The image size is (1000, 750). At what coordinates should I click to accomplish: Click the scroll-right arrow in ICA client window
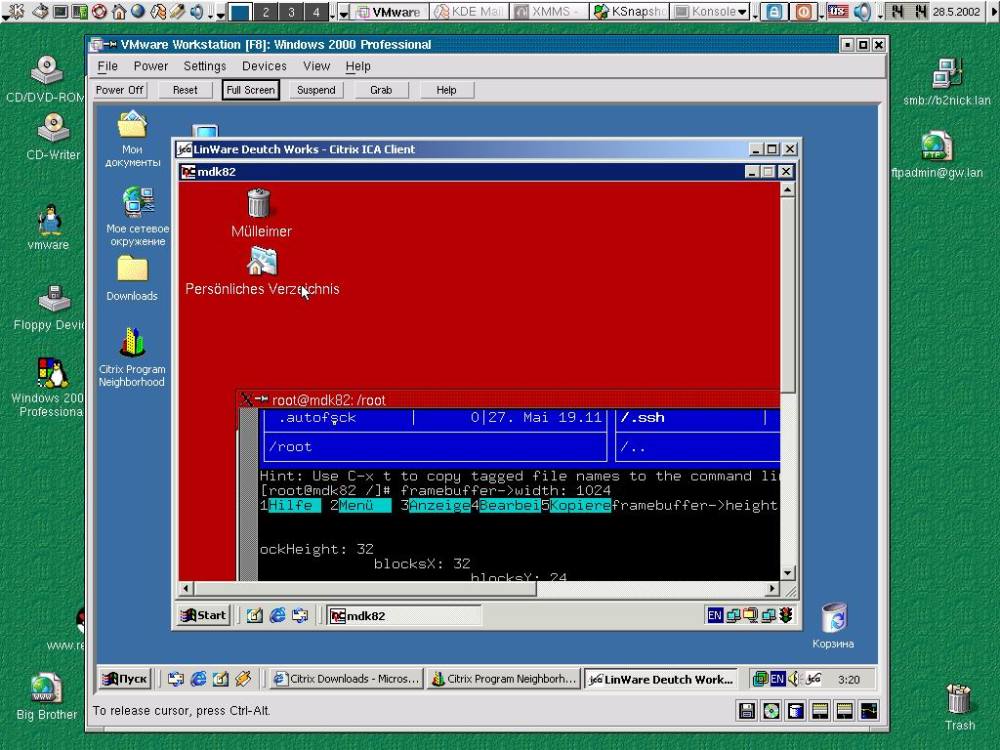tap(772, 588)
